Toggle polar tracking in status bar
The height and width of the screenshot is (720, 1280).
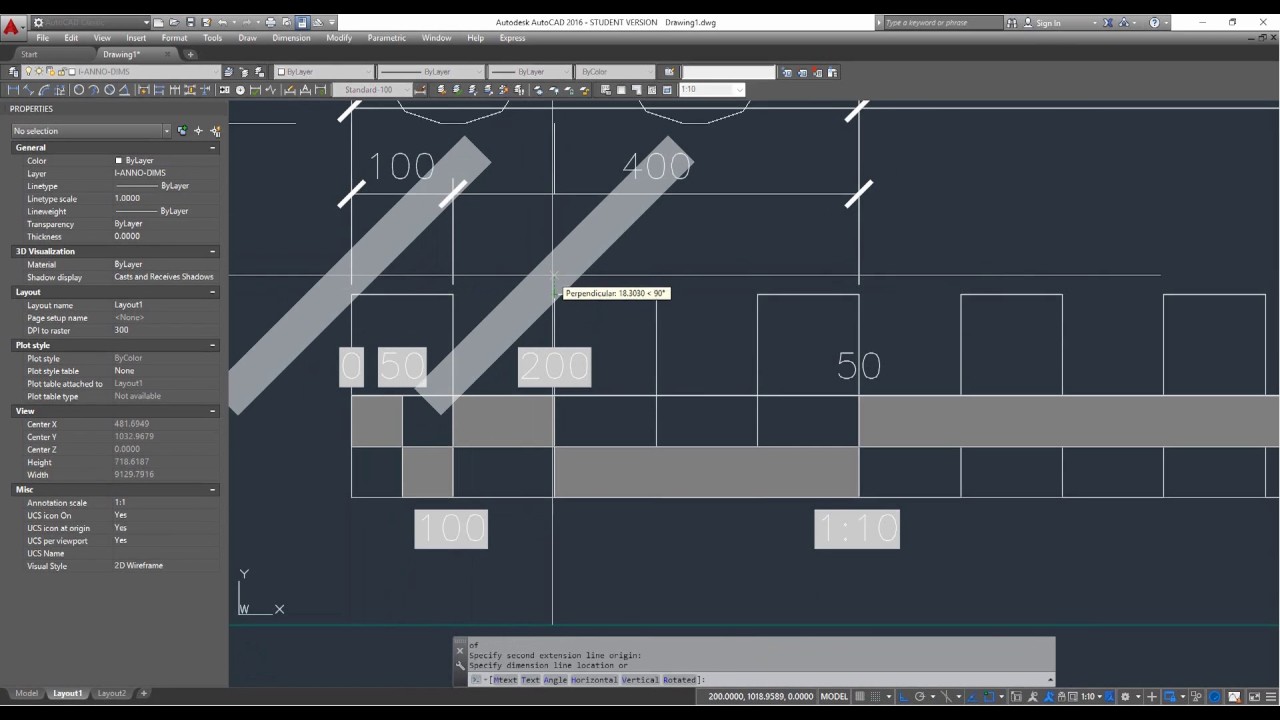tap(920, 696)
